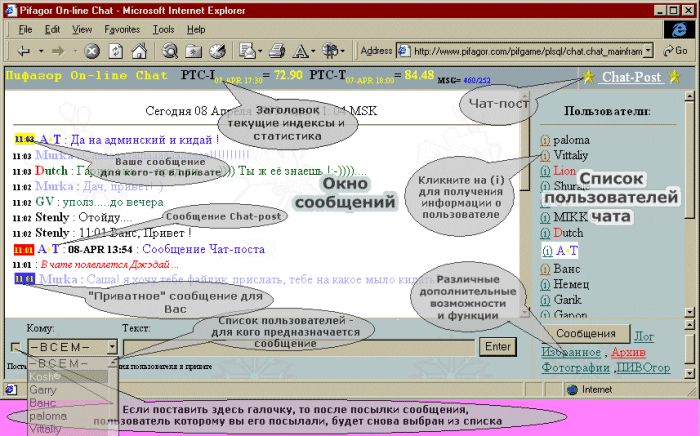
Task: Open the Edit menu
Action: (x=52, y=30)
